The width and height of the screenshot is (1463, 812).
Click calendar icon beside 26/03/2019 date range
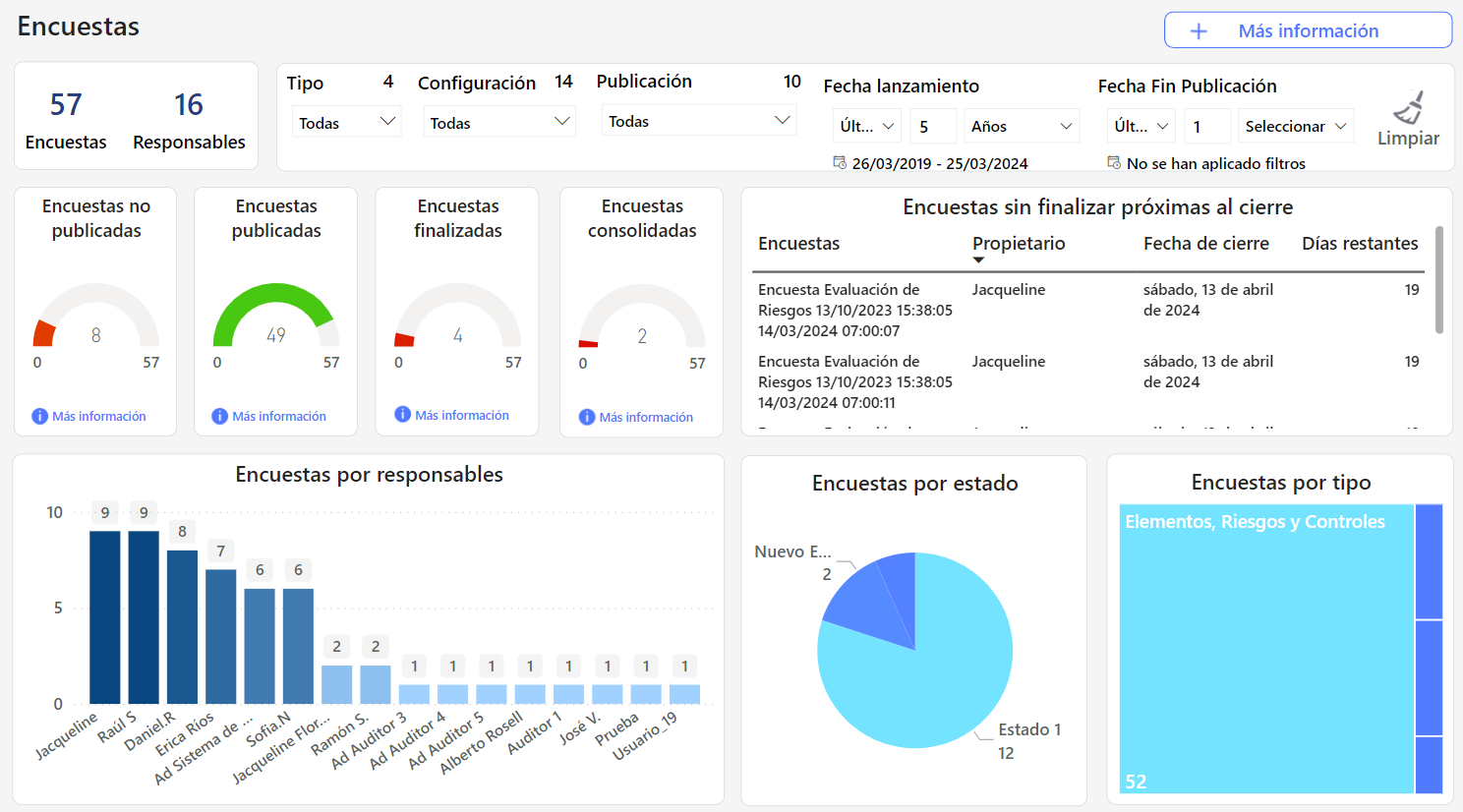click(x=840, y=163)
